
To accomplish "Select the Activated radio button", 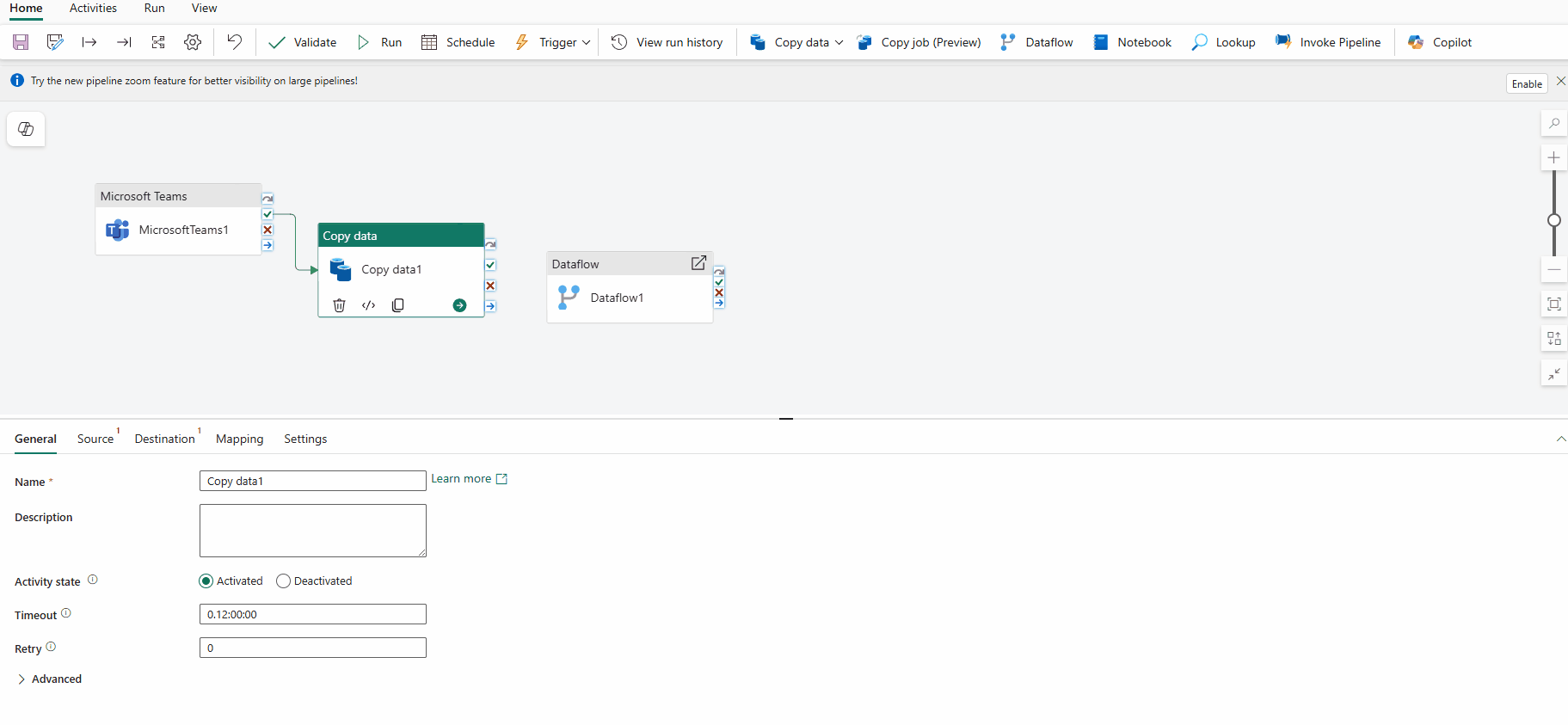I will point(206,581).
